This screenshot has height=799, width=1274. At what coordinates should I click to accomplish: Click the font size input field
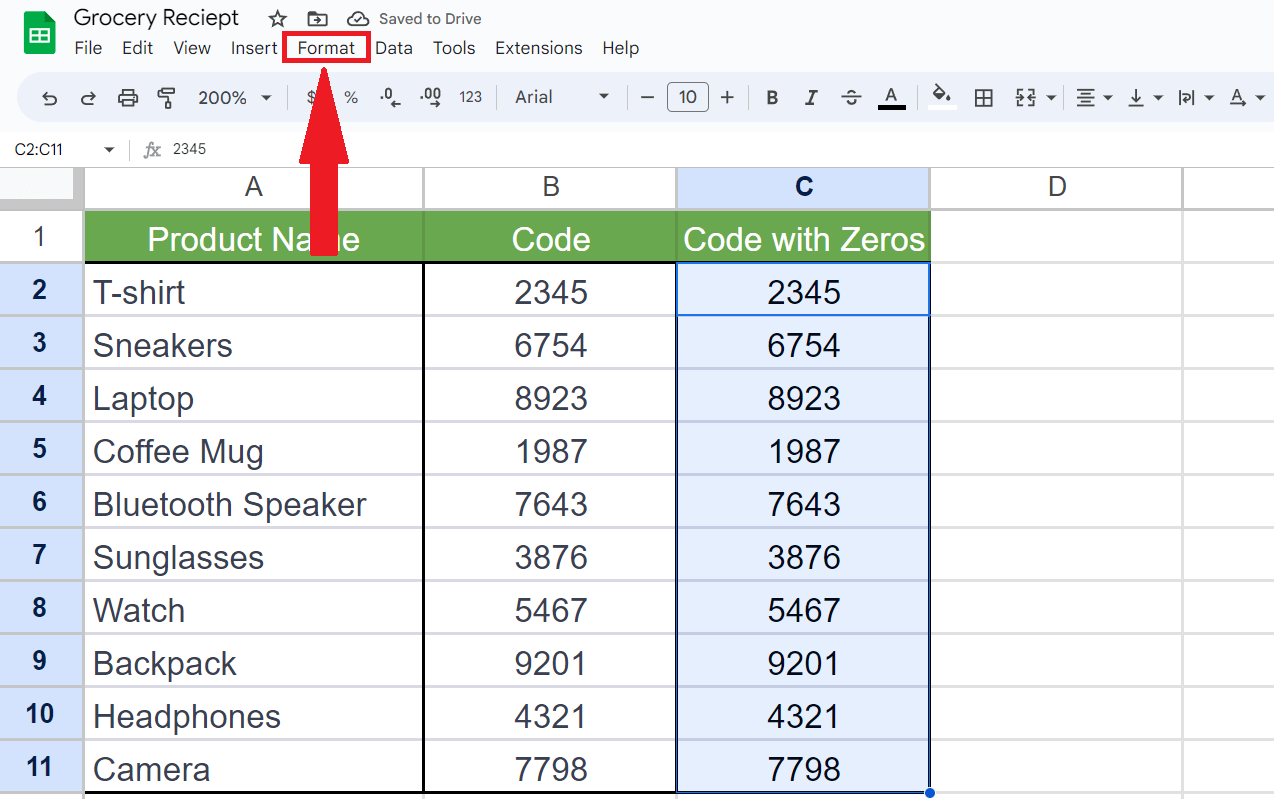pyautogui.click(x=687, y=97)
